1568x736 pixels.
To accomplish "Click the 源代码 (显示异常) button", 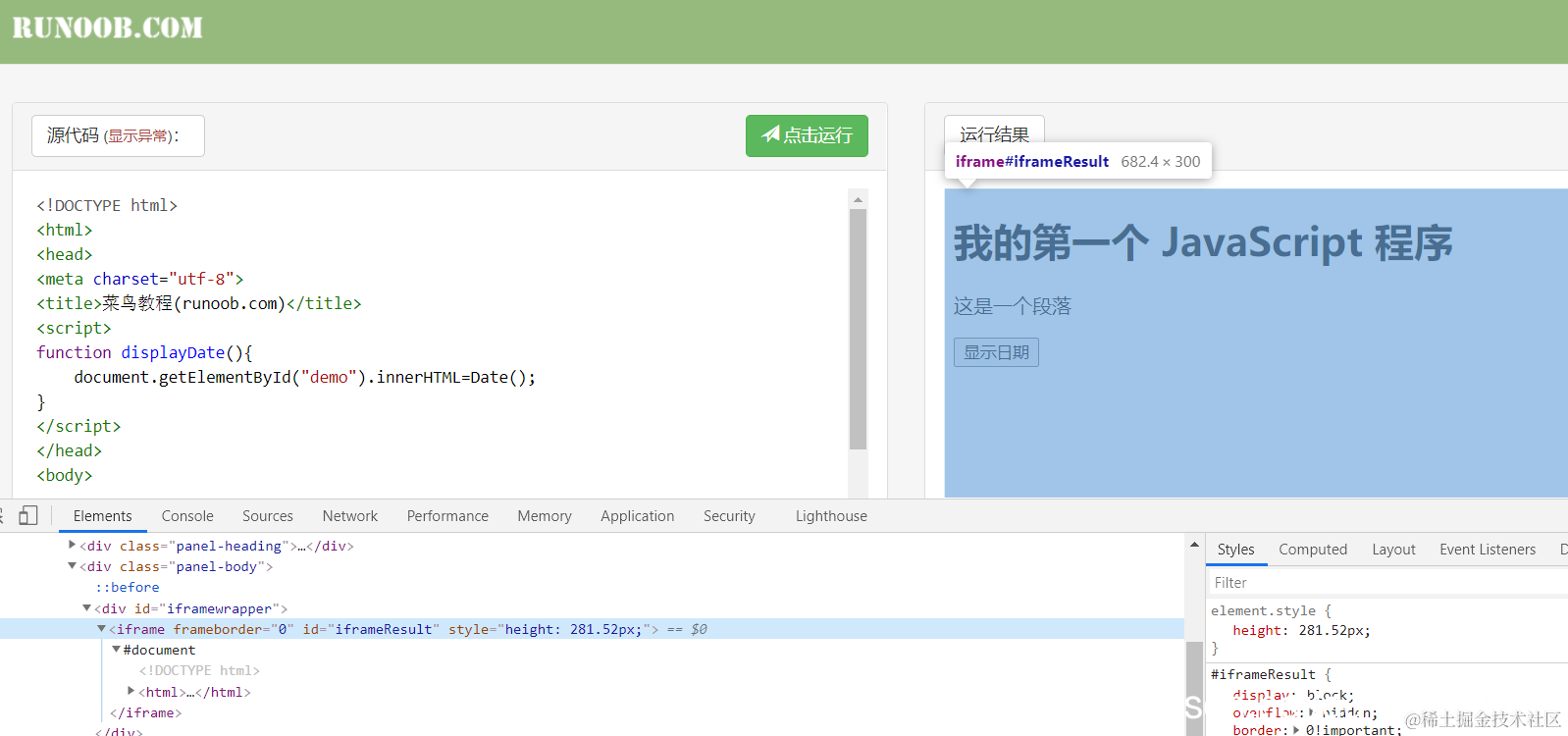I will point(118,135).
